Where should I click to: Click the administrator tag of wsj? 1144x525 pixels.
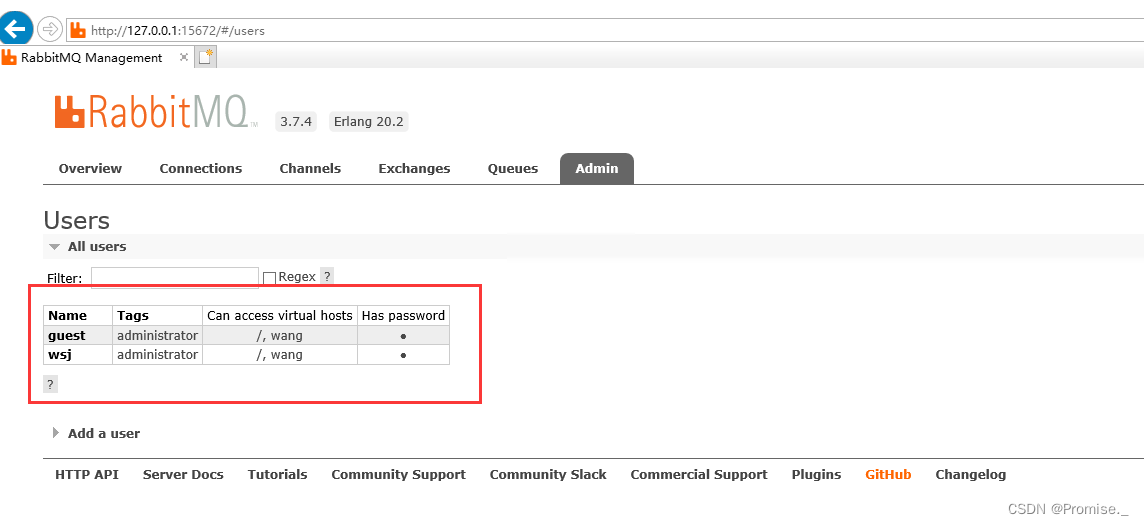(158, 354)
